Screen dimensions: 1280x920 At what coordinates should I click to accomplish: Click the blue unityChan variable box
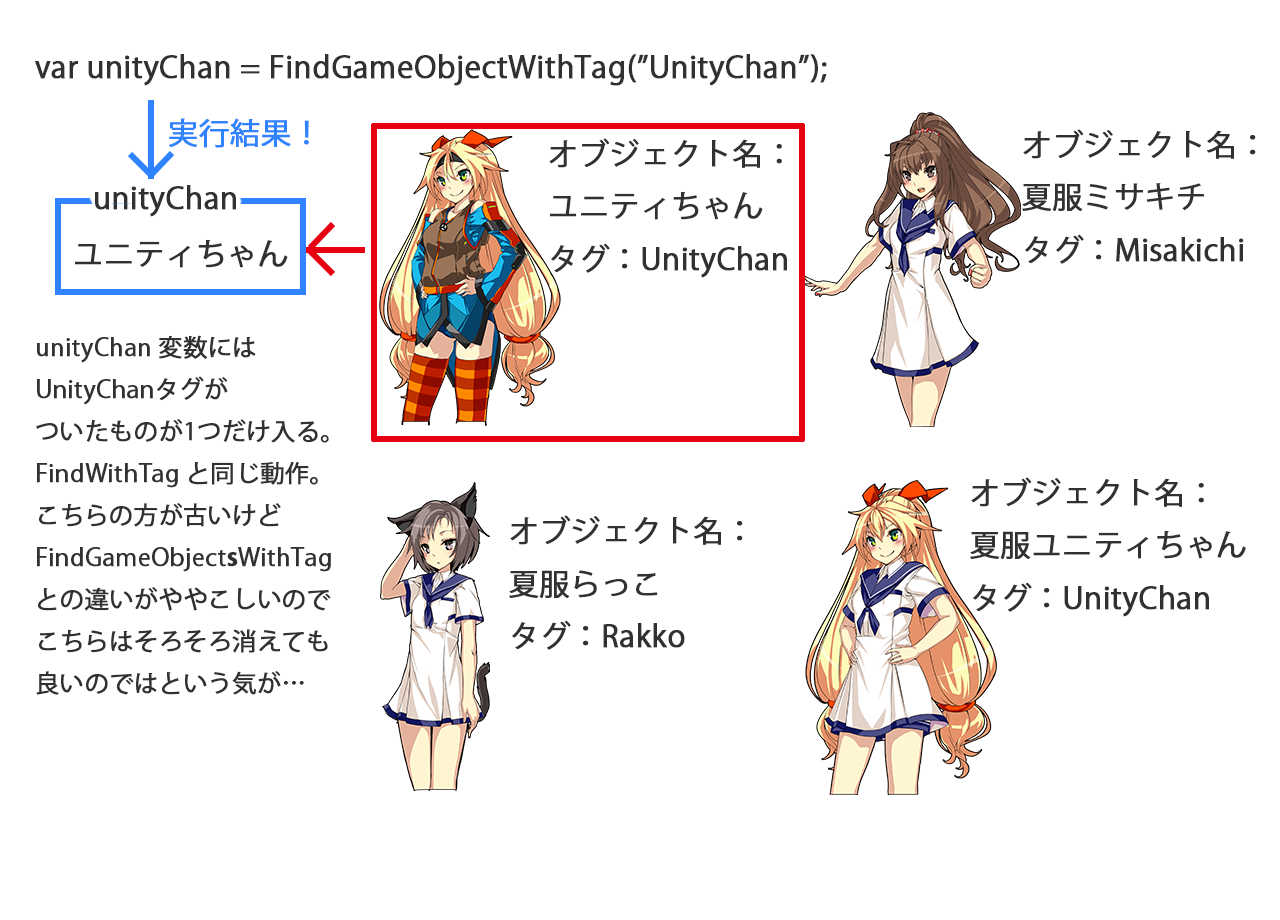pos(180,246)
